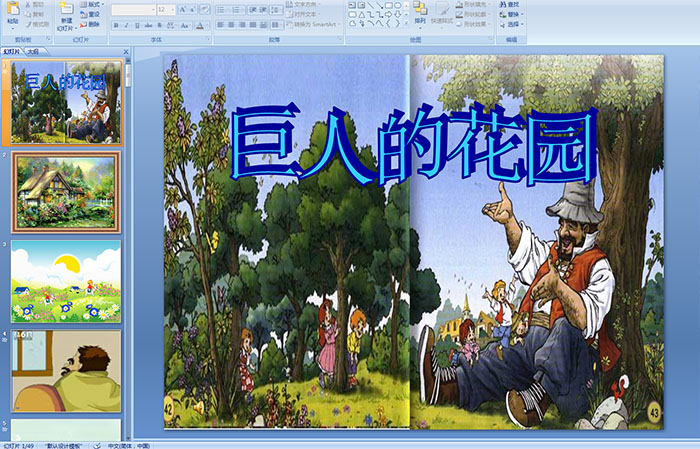The image size is (700, 449).
Task: Click the spell-check icon in status bar
Action: coord(96,445)
